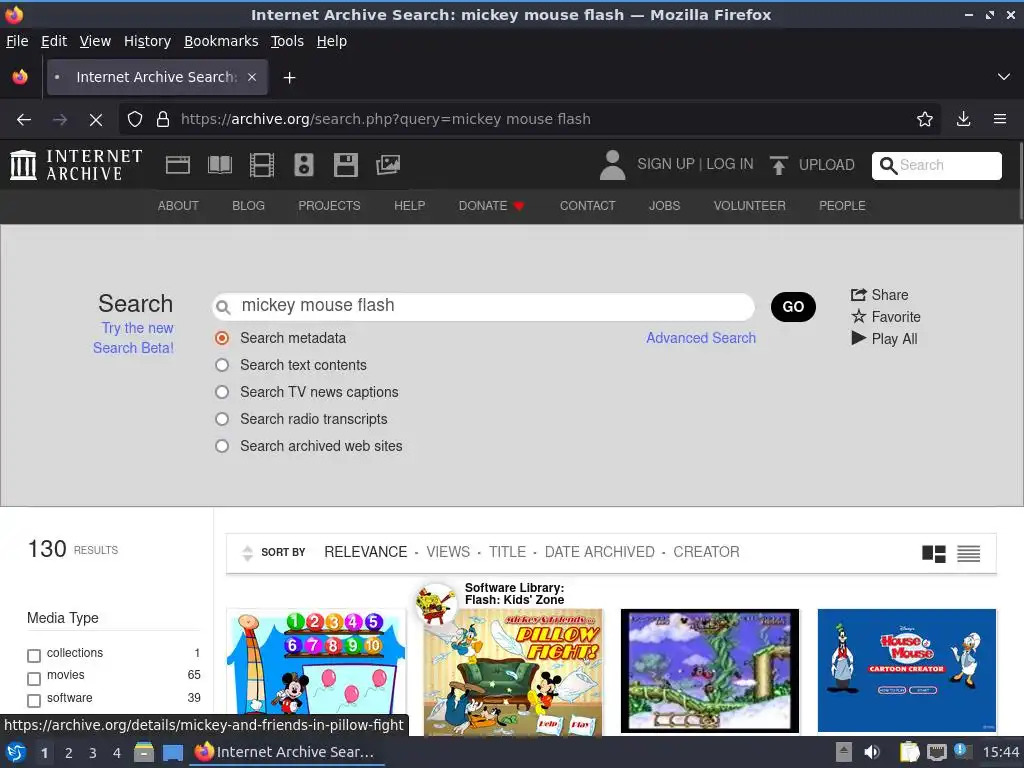Open the Firefox hamburger application menu
1024x768 pixels.
[1000, 119]
